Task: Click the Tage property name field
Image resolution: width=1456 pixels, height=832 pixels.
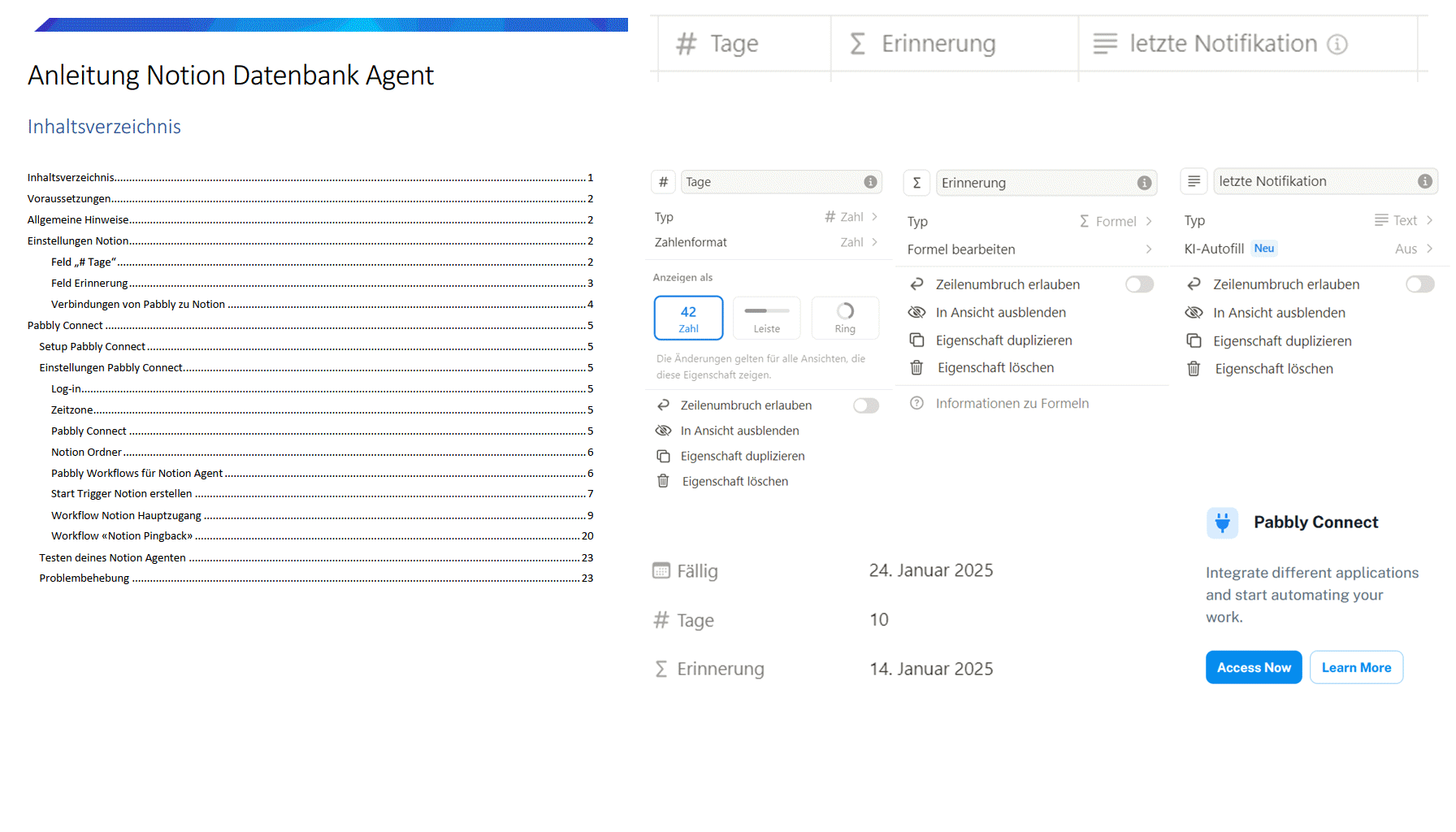Action: click(x=781, y=182)
